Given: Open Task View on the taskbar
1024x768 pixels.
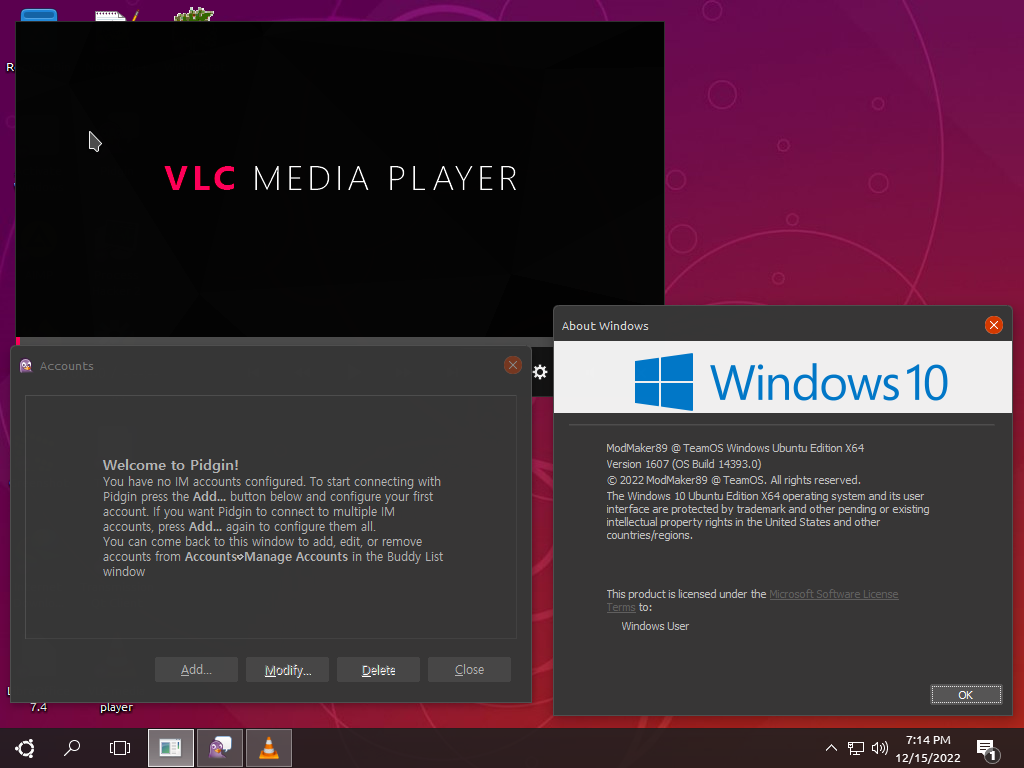Looking at the screenshot, I should (x=120, y=748).
